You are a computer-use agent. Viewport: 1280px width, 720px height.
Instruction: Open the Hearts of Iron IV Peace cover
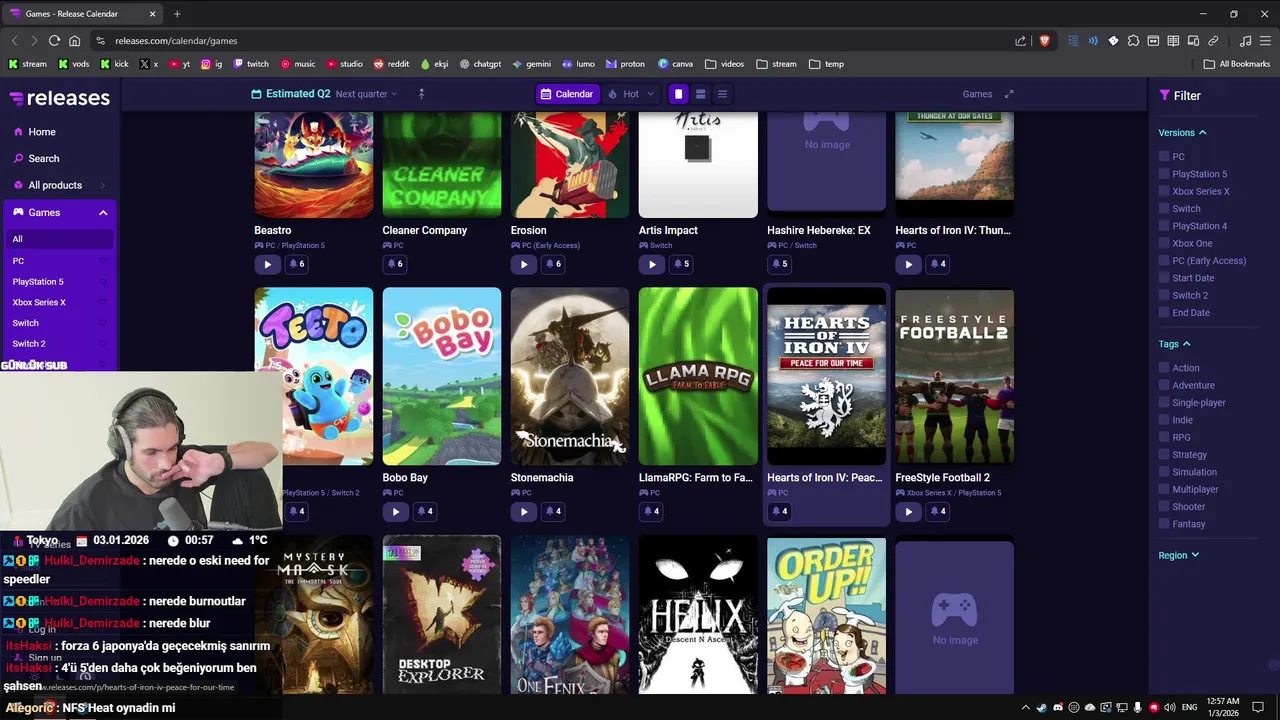tap(826, 376)
